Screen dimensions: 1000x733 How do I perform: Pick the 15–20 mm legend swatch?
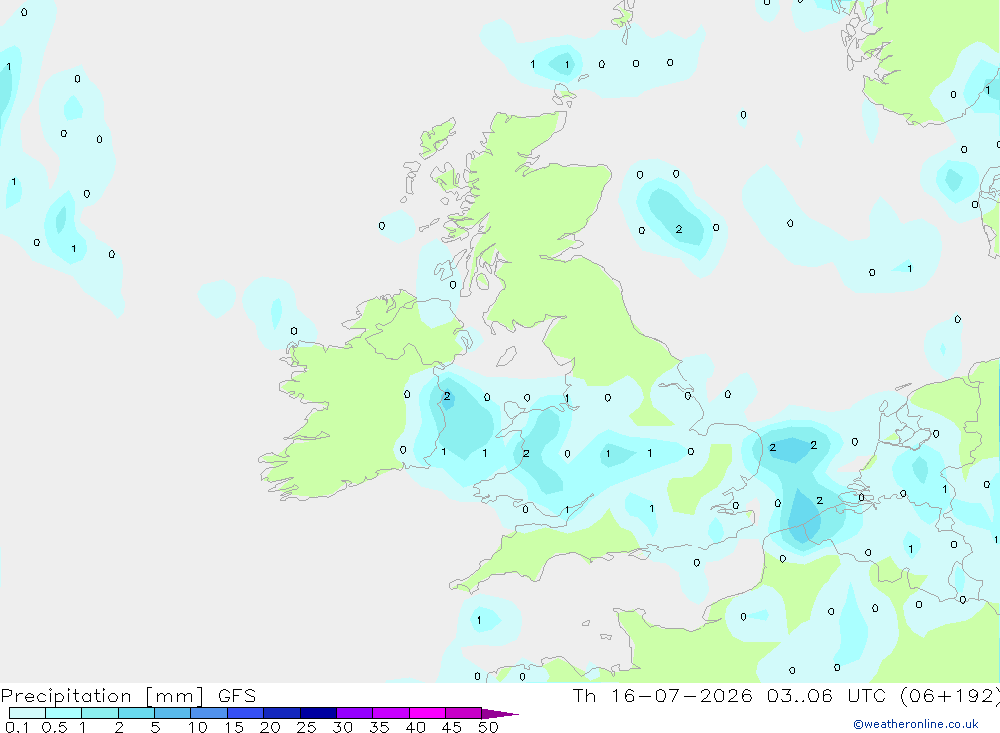click(246, 713)
